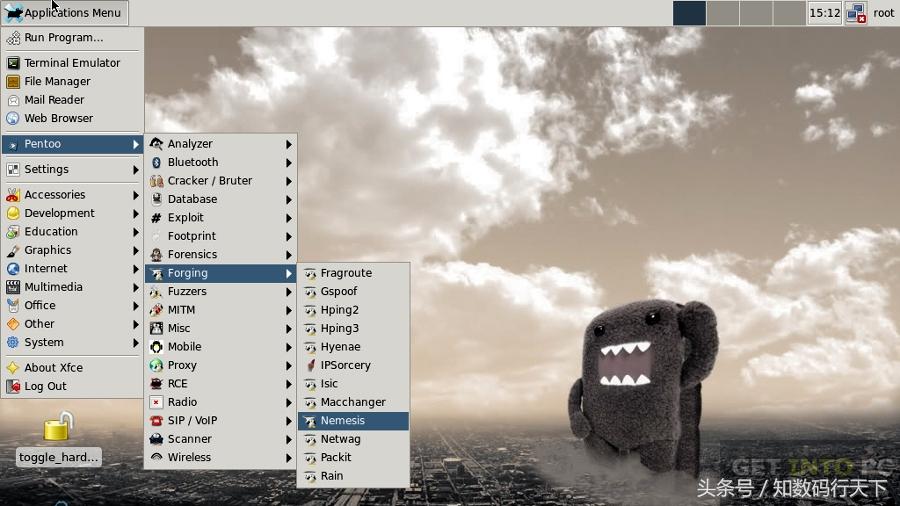Expand the Wireless submenu arrow

[289, 458]
